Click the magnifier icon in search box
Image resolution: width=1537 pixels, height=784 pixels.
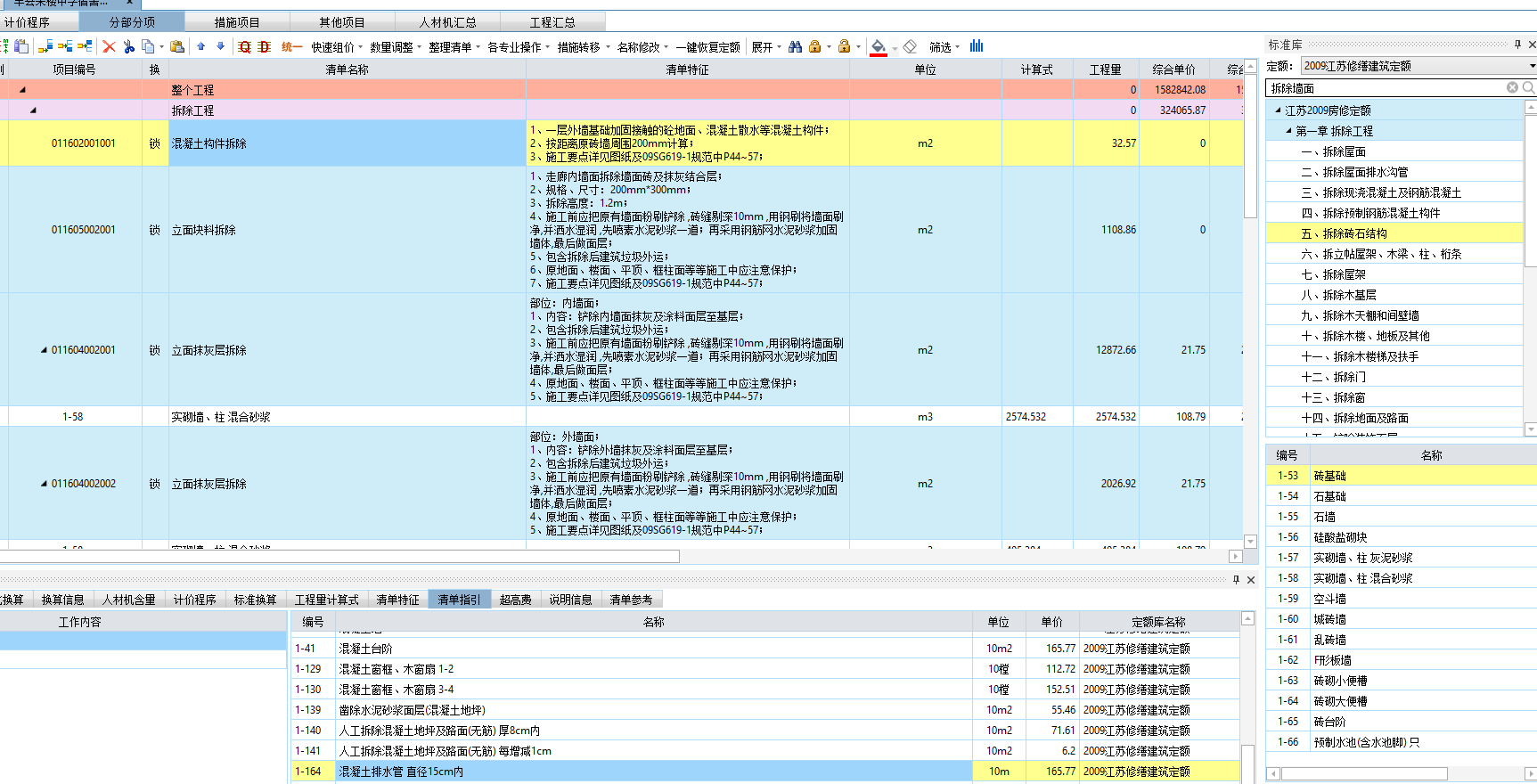click(x=1528, y=87)
